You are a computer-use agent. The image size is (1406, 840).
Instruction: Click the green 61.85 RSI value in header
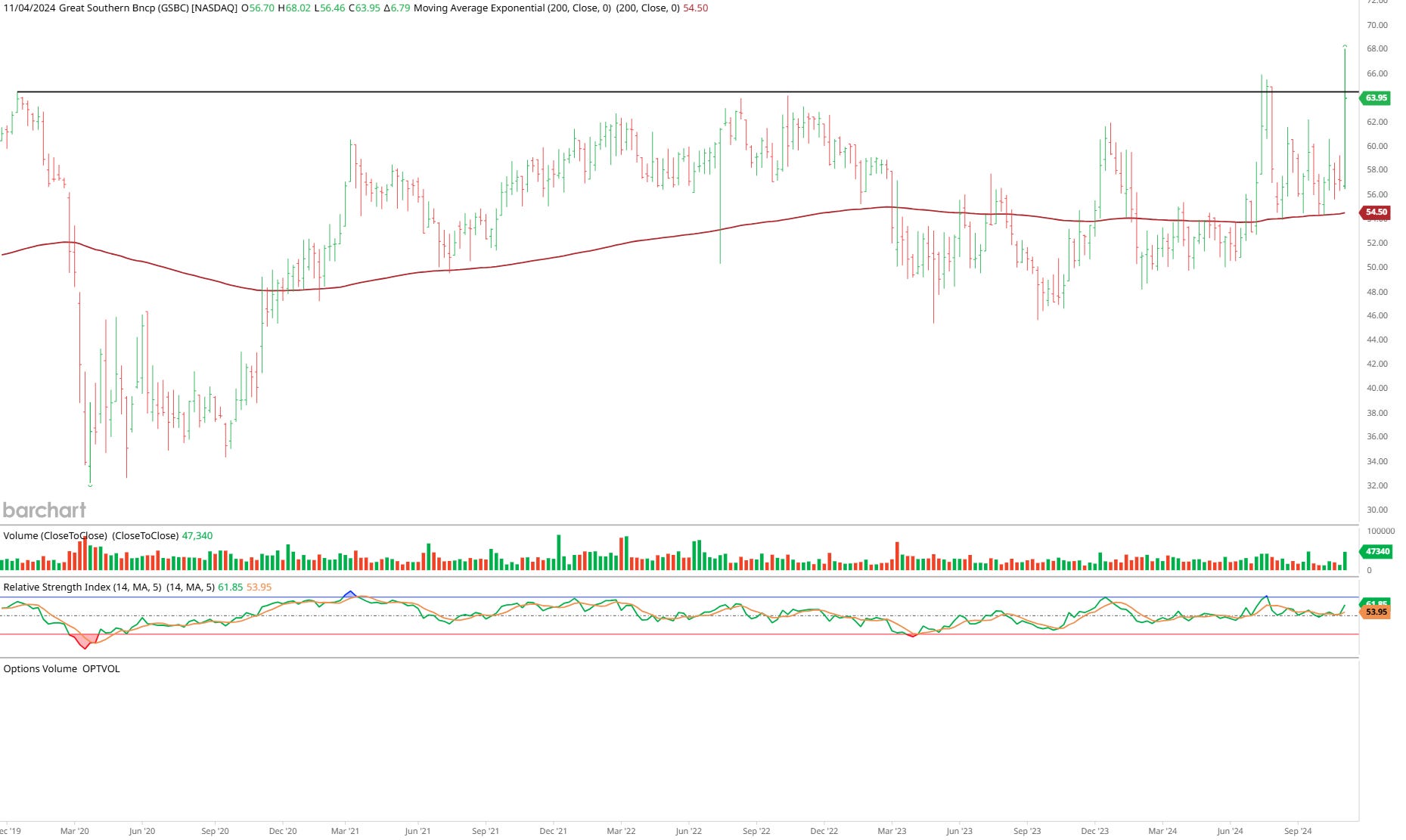(231, 587)
